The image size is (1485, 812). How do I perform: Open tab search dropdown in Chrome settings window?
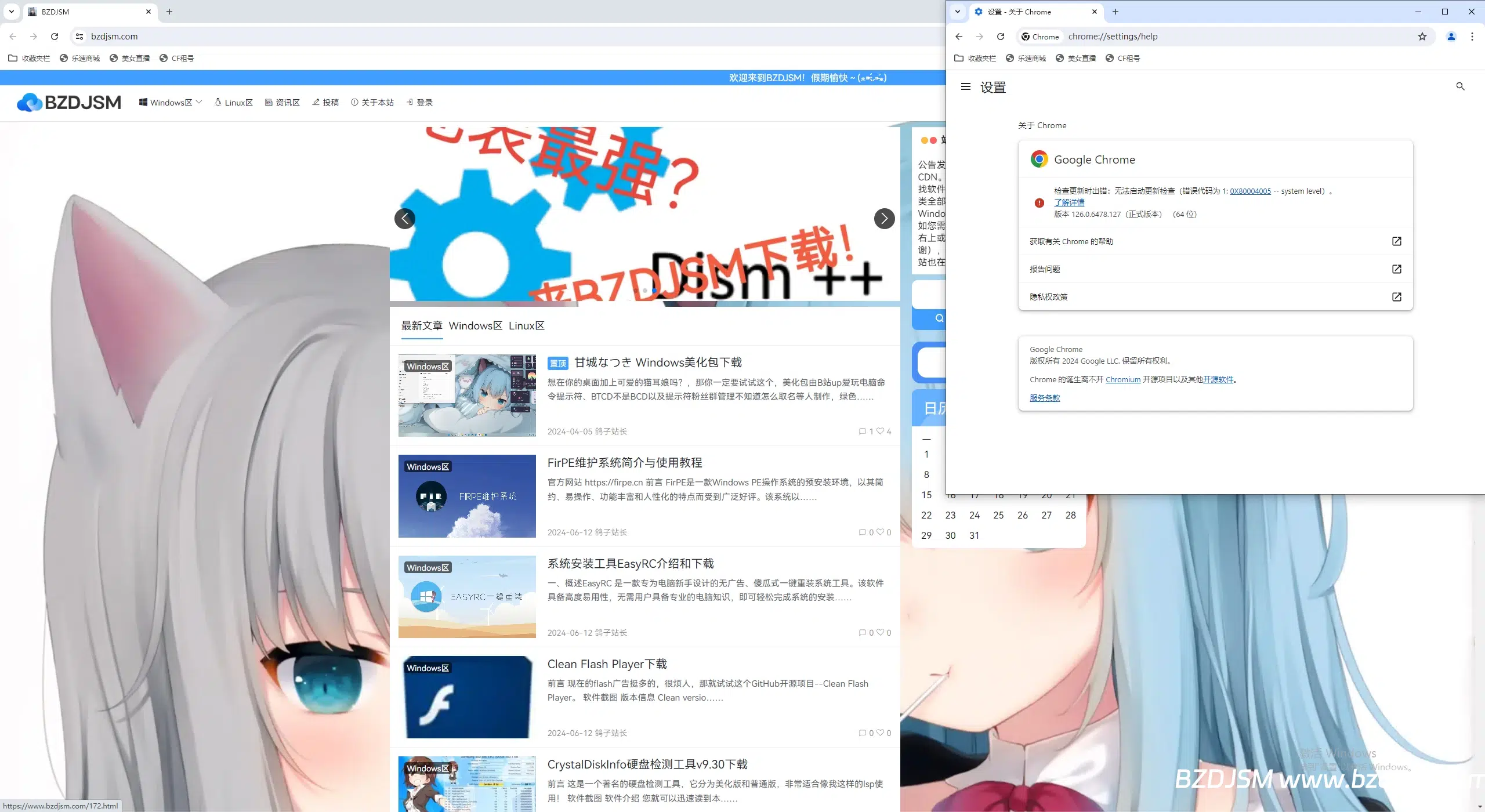pos(958,12)
